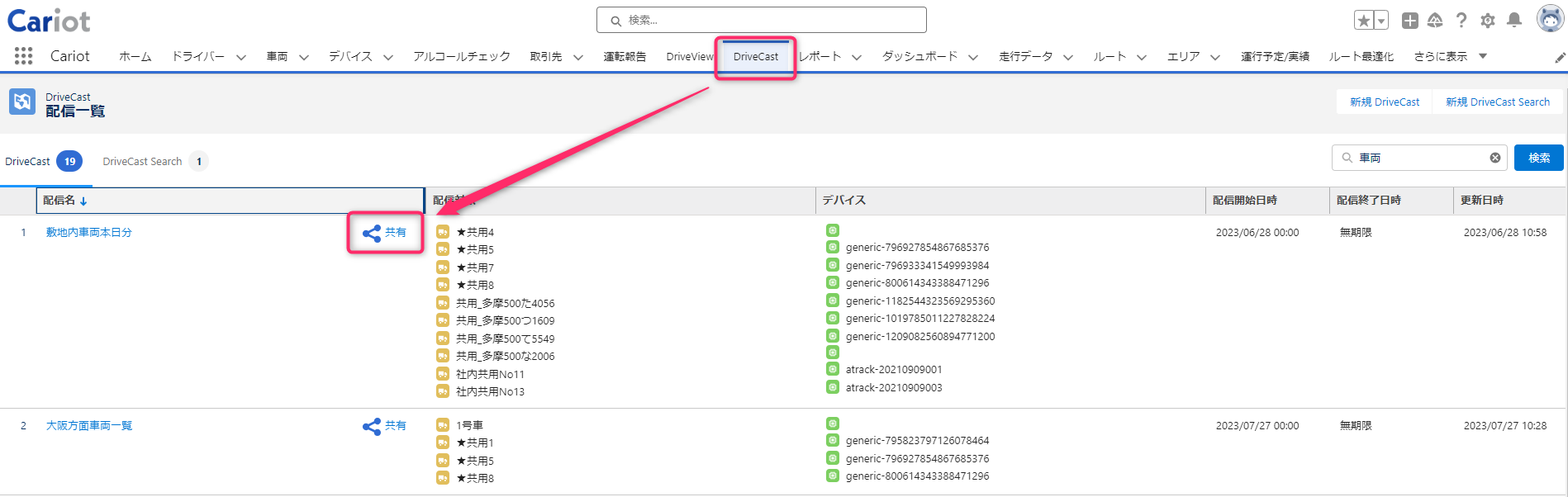Expand the レポート menu chevron

857,58
